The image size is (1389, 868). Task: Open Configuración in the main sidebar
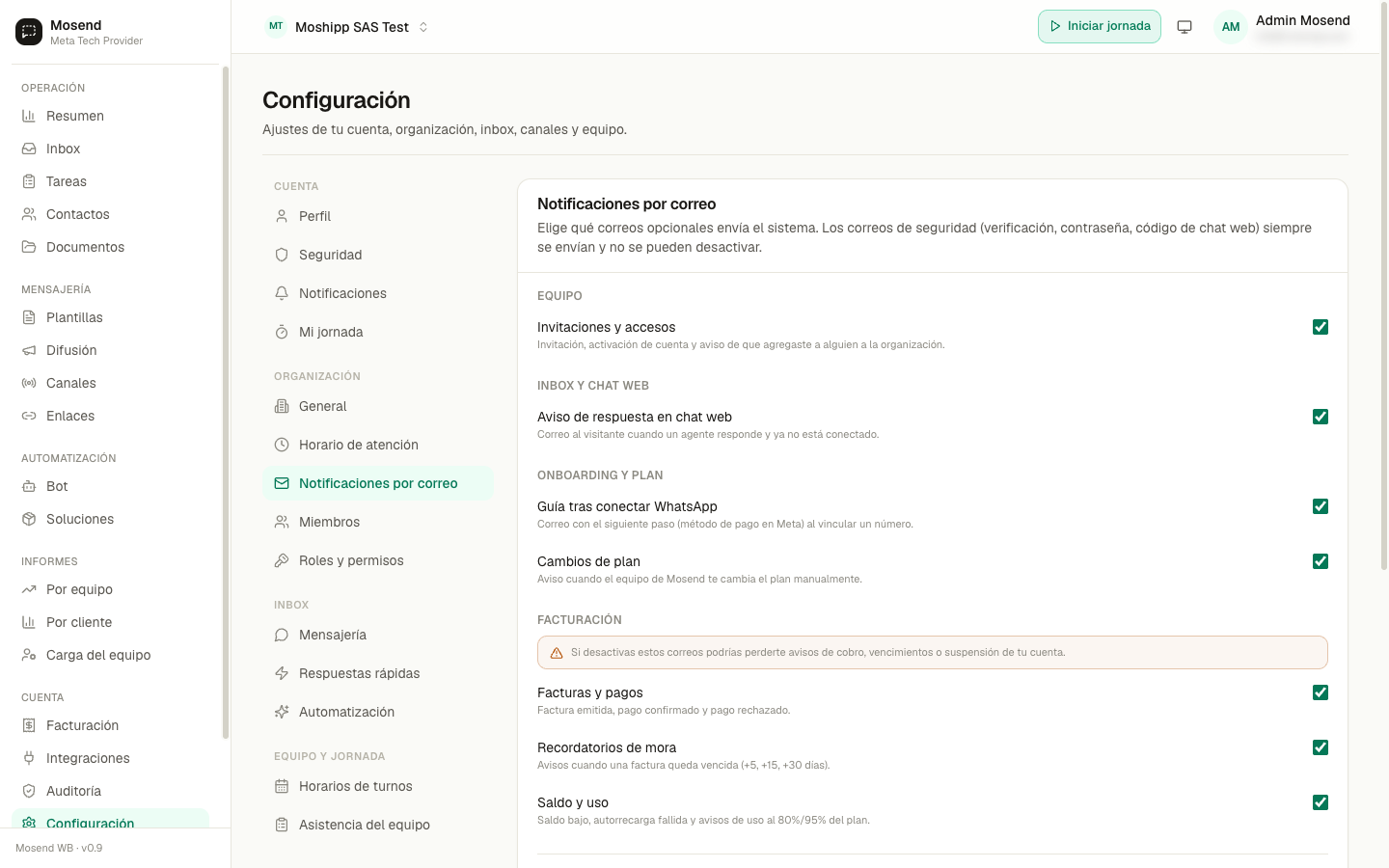click(x=110, y=819)
